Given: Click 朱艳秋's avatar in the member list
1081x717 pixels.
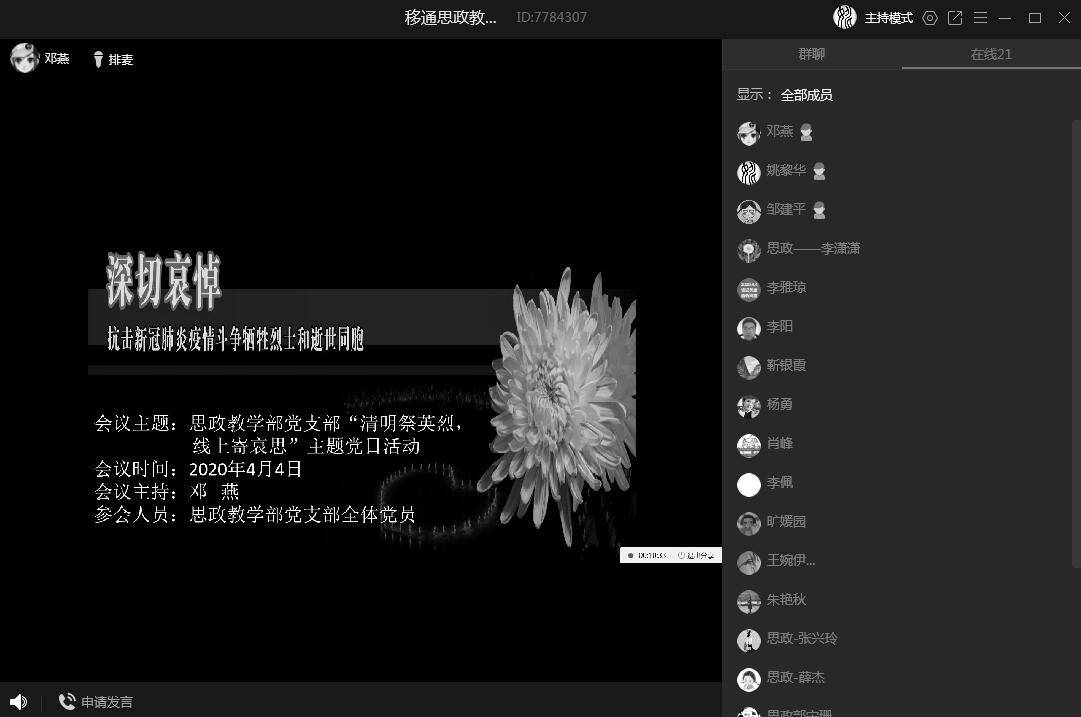Looking at the screenshot, I should pyautogui.click(x=749, y=602).
